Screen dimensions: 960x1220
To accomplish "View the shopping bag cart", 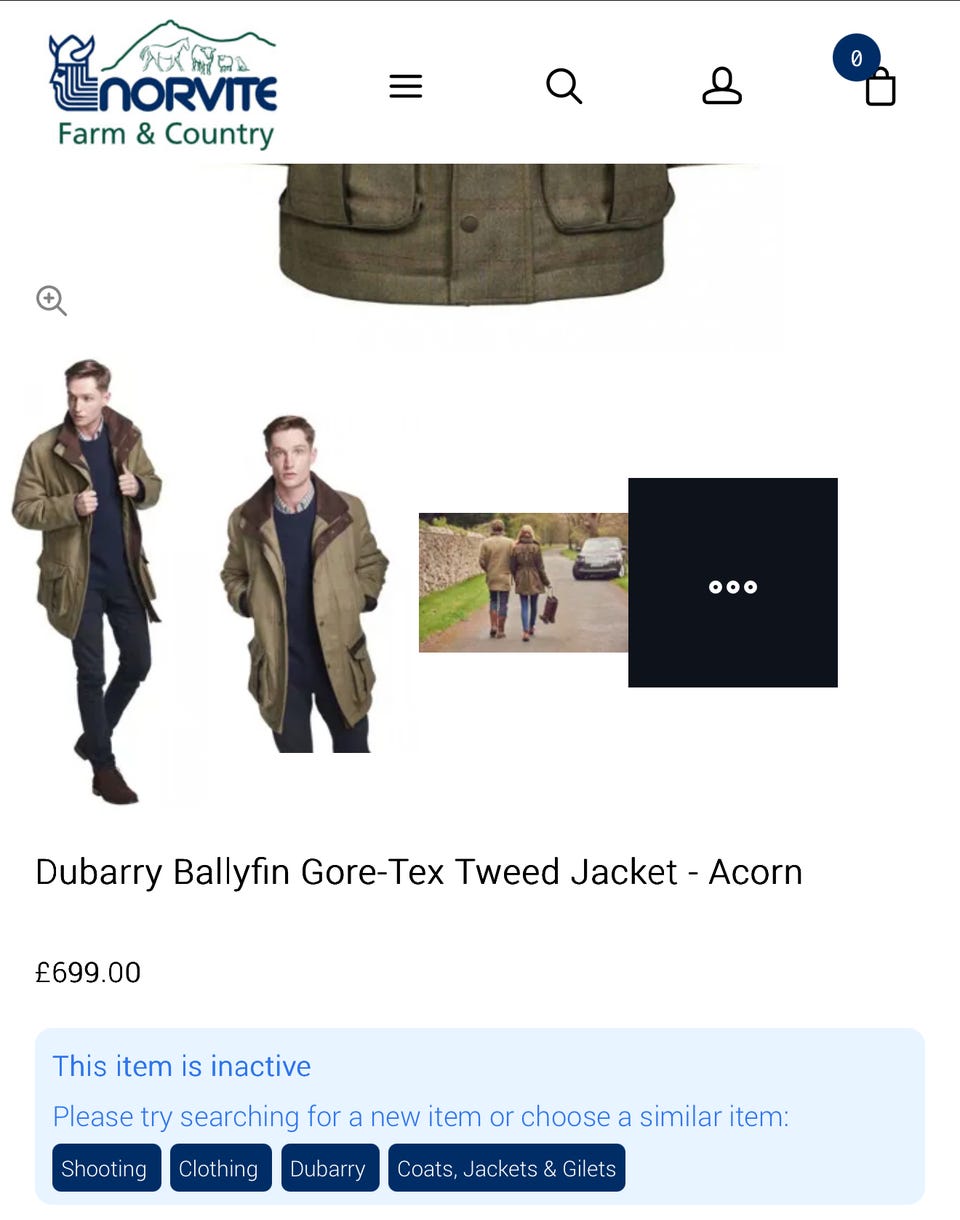I will tap(880, 87).
